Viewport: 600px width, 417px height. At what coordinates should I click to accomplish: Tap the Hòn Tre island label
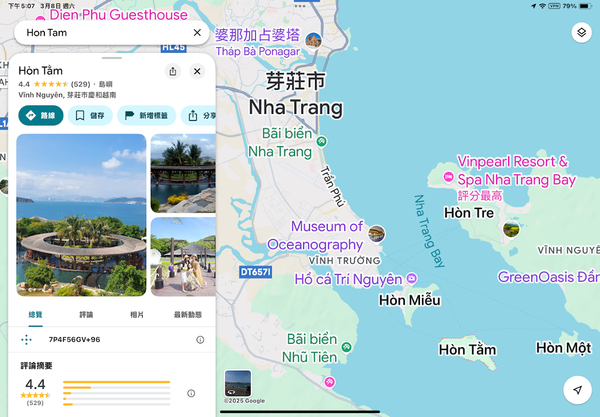469,213
